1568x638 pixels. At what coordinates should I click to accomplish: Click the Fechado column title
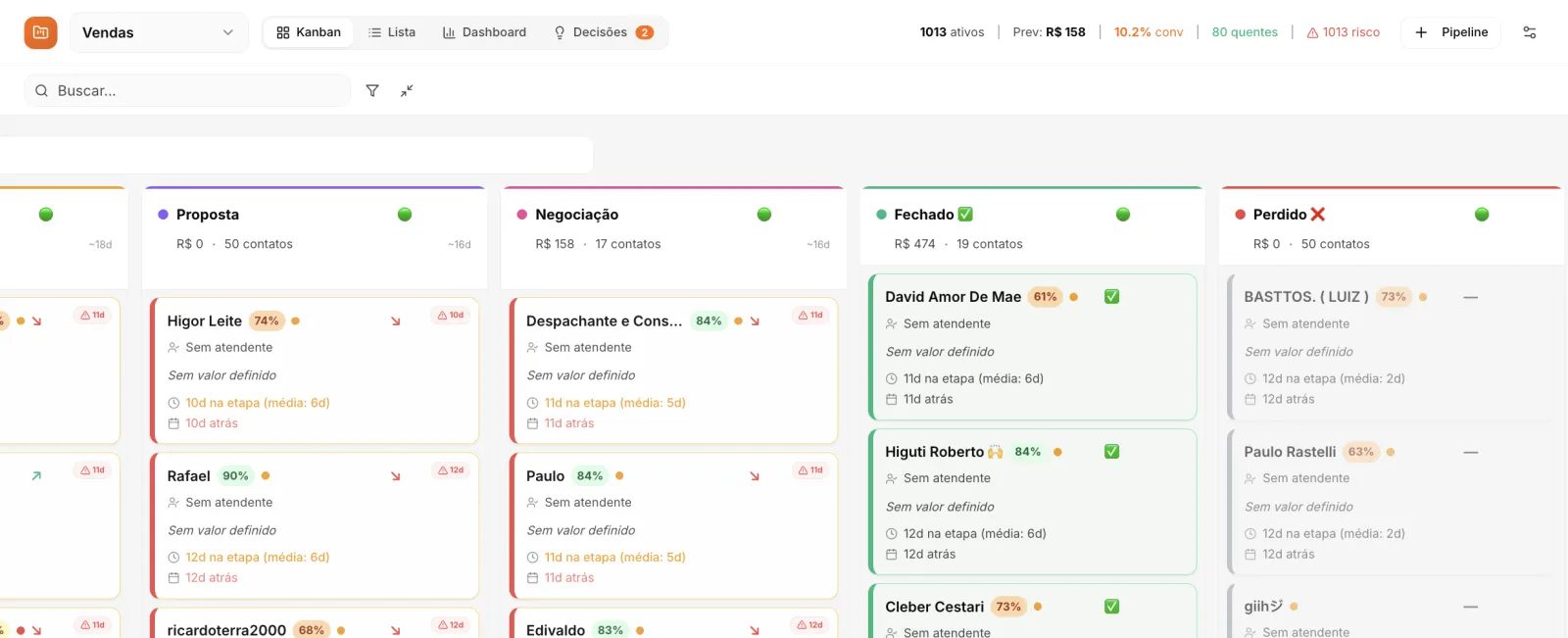933,215
